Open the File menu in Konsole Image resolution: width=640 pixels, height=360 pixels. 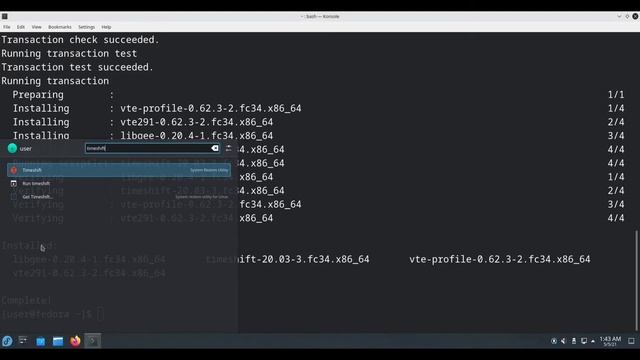pos(7,27)
